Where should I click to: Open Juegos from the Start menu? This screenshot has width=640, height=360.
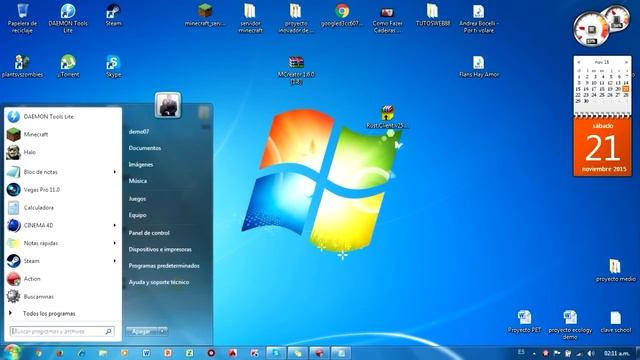[x=137, y=199]
